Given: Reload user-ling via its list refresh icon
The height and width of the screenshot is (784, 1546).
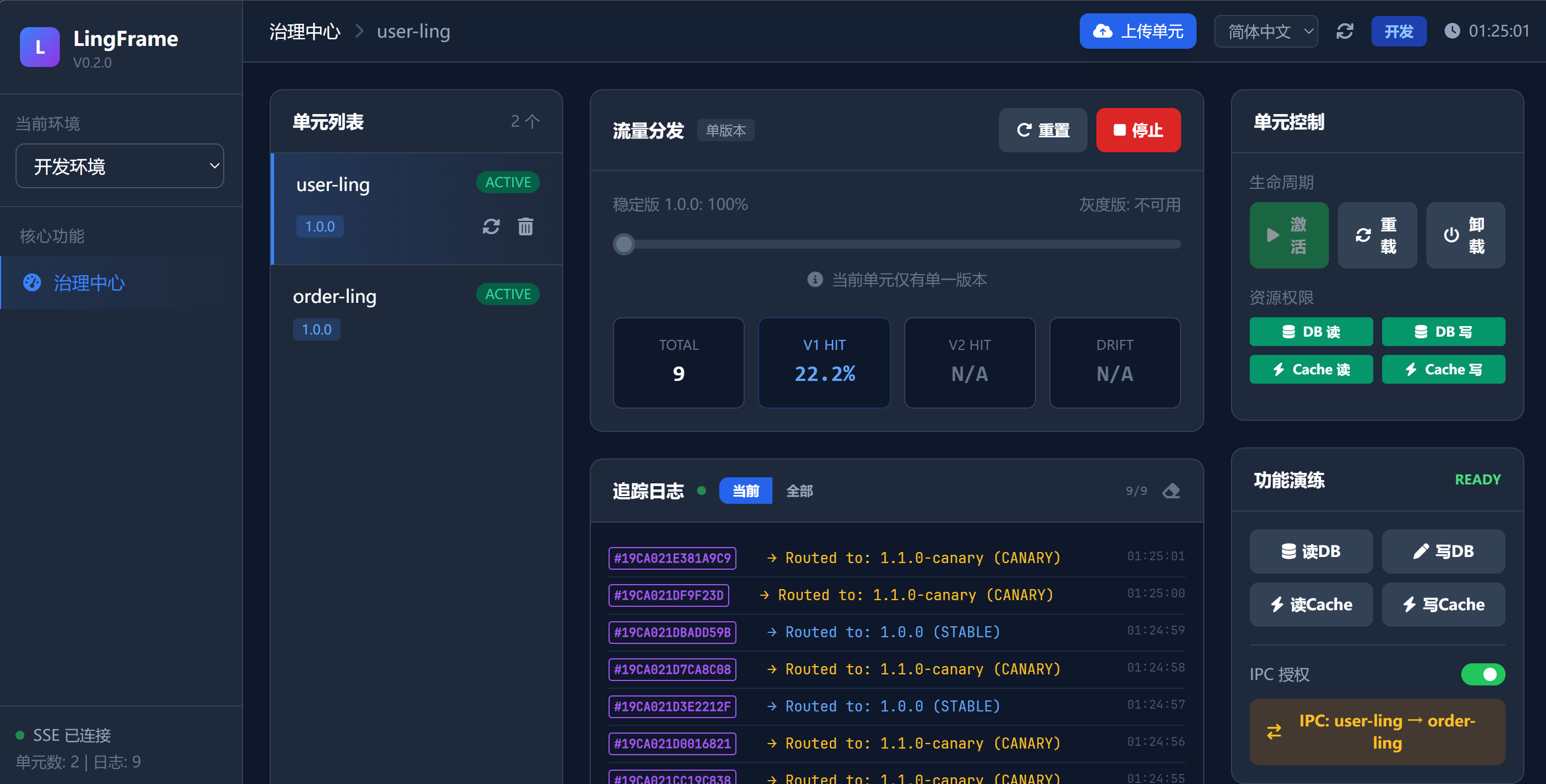Looking at the screenshot, I should point(491,226).
